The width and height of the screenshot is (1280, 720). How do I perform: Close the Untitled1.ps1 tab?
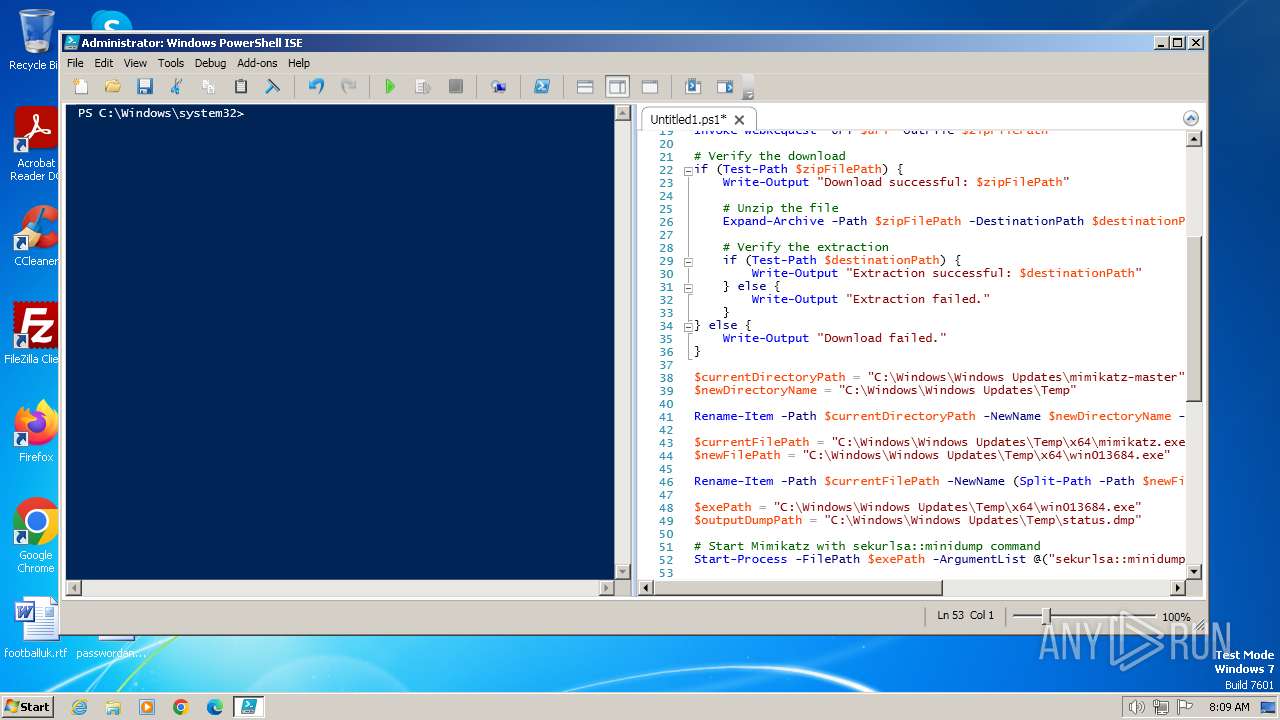pyautogui.click(x=742, y=120)
